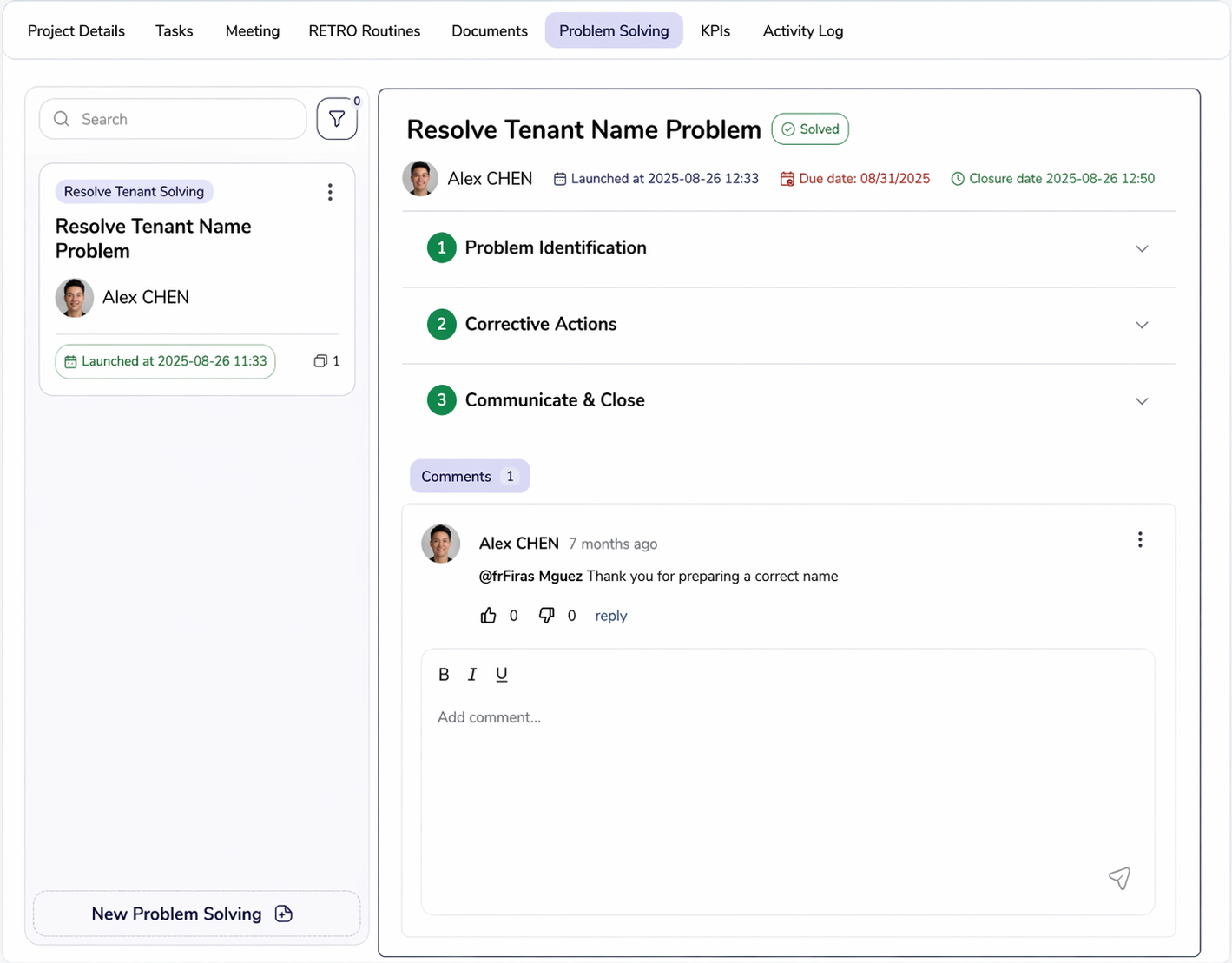The height and width of the screenshot is (963, 1232).
Task: Expand the Problem Identification section
Action: [x=1141, y=248]
